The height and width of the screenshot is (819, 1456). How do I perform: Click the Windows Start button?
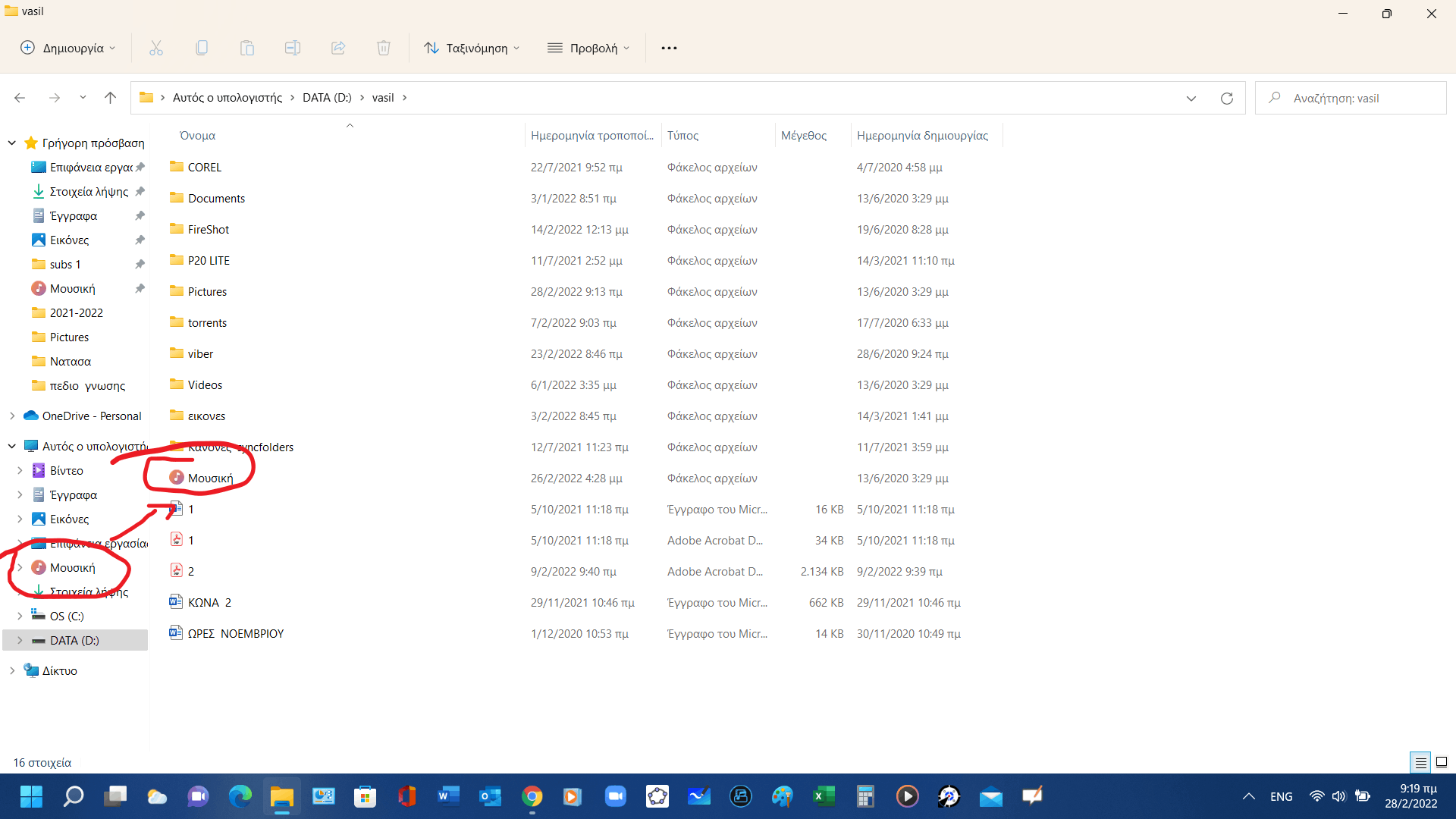[31, 795]
